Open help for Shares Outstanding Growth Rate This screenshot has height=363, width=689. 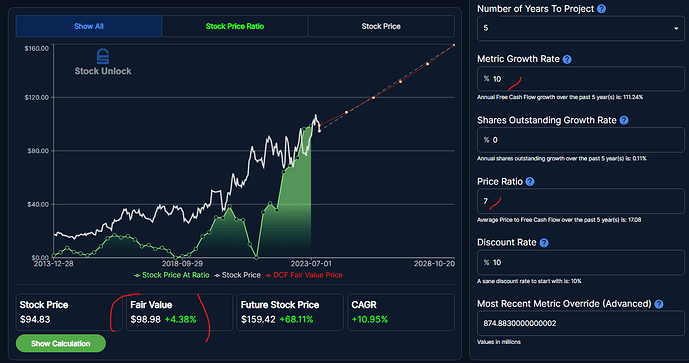(x=624, y=120)
